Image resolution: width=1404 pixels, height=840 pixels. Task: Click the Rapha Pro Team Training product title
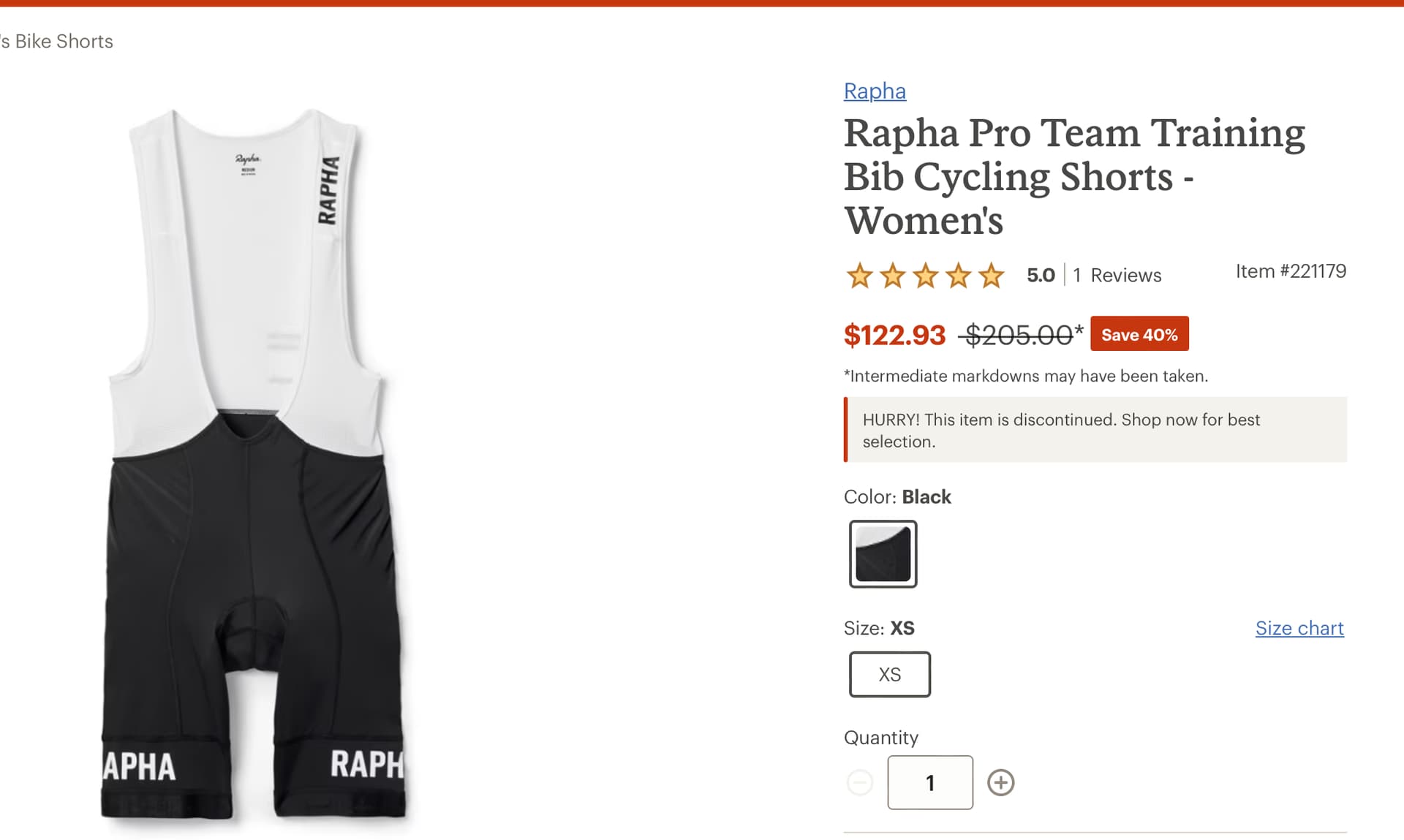coord(1073,176)
